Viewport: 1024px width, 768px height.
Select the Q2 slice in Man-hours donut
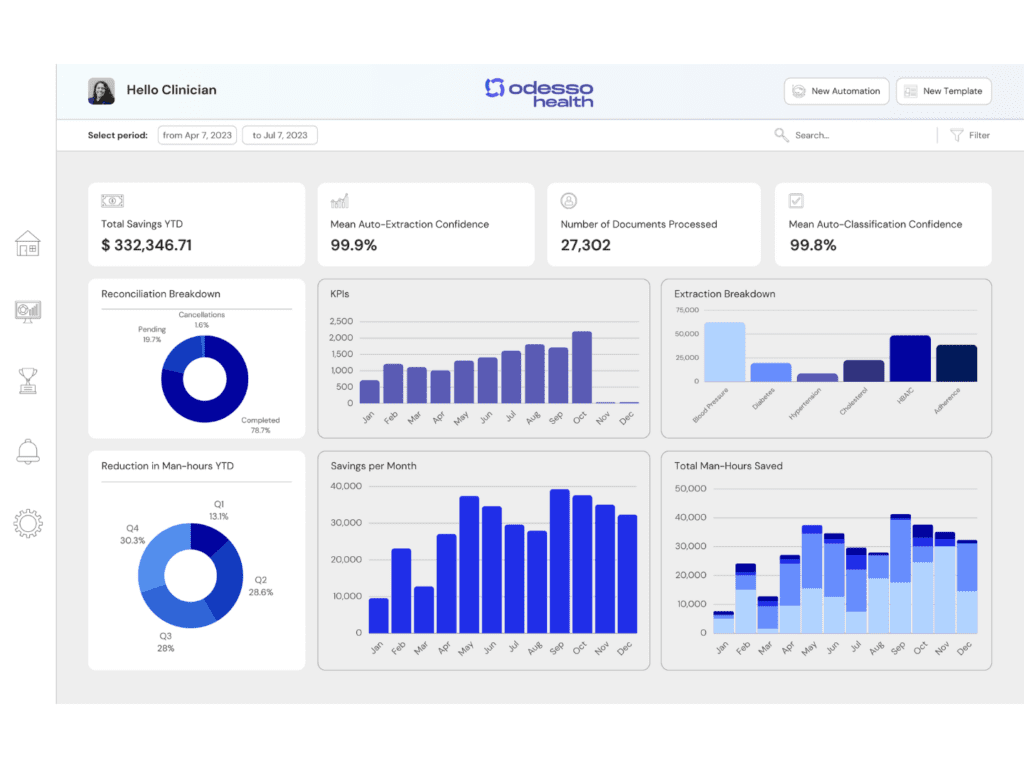pyautogui.click(x=231, y=580)
